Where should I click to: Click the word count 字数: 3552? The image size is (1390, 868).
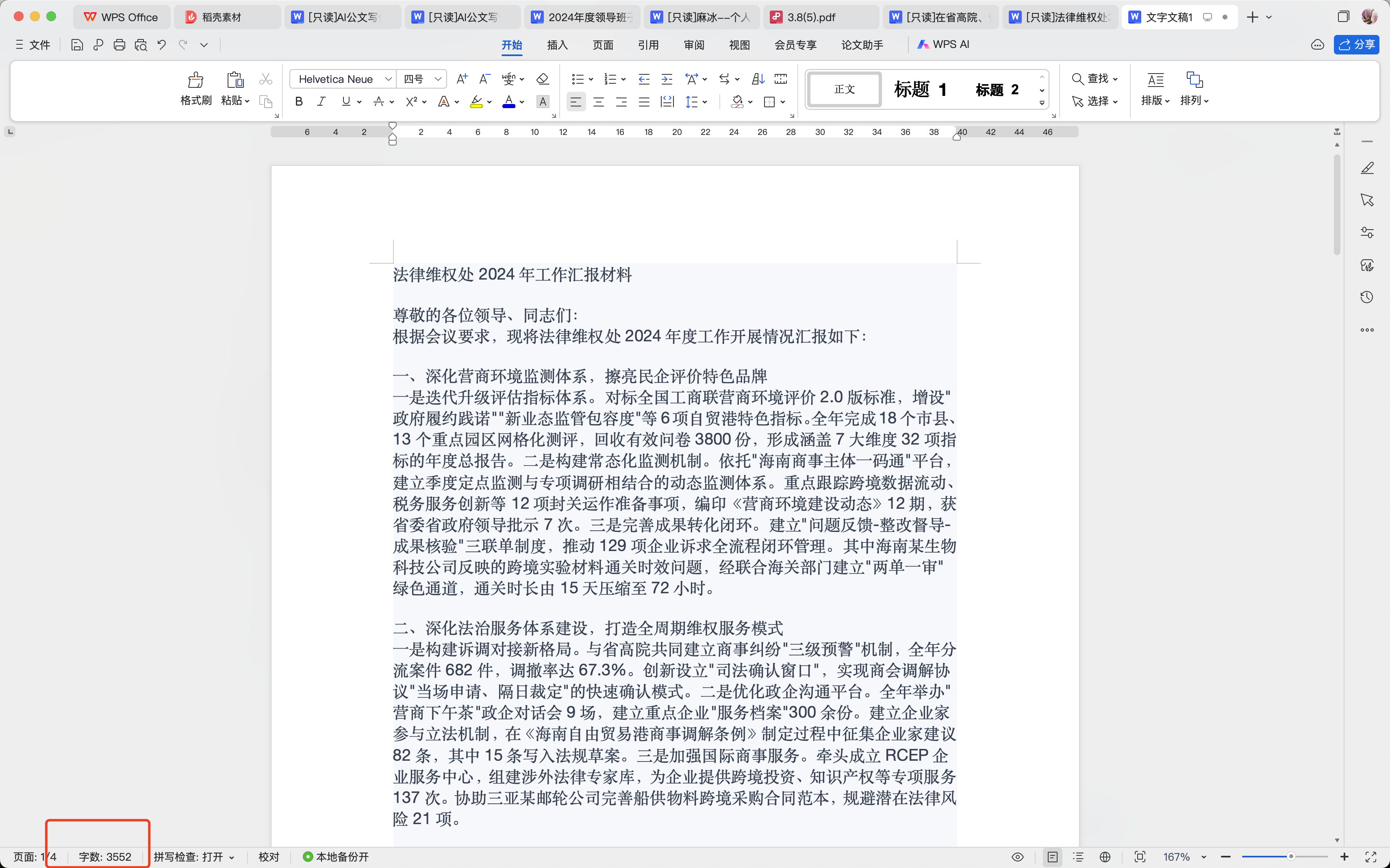[105, 857]
